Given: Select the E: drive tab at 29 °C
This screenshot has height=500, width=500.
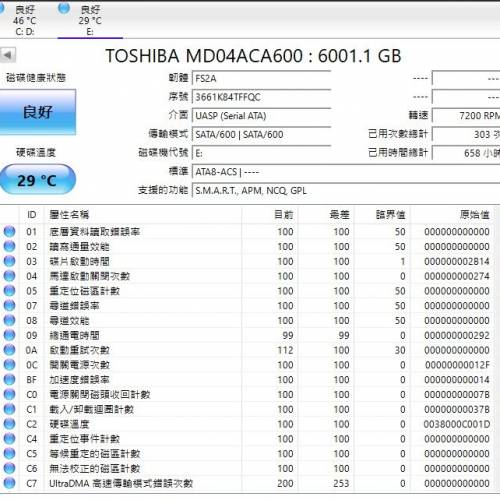Looking at the screenshot, I should [90, 20].
